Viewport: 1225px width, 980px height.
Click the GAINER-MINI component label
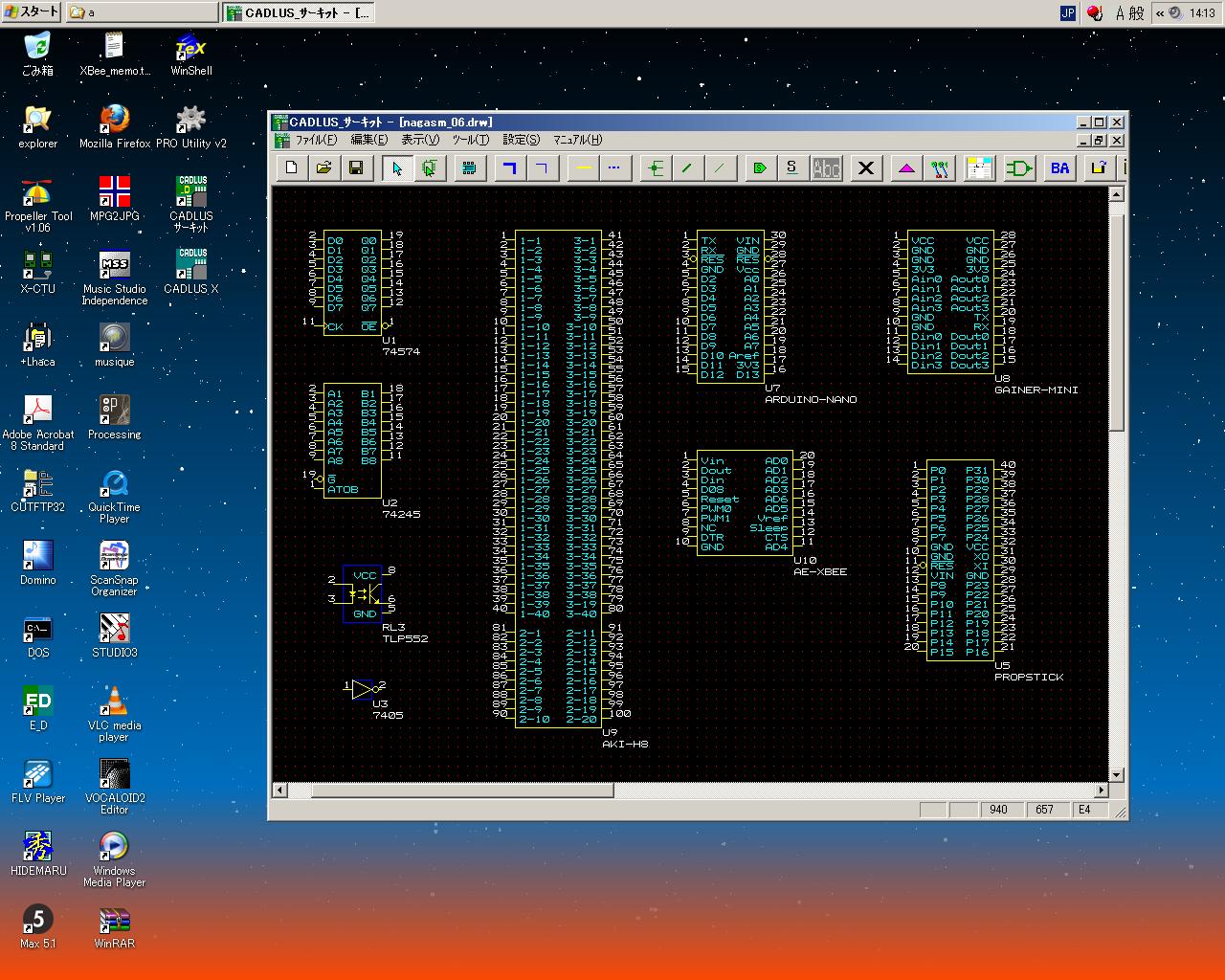pyautogui.click(x=1036, y=390)
